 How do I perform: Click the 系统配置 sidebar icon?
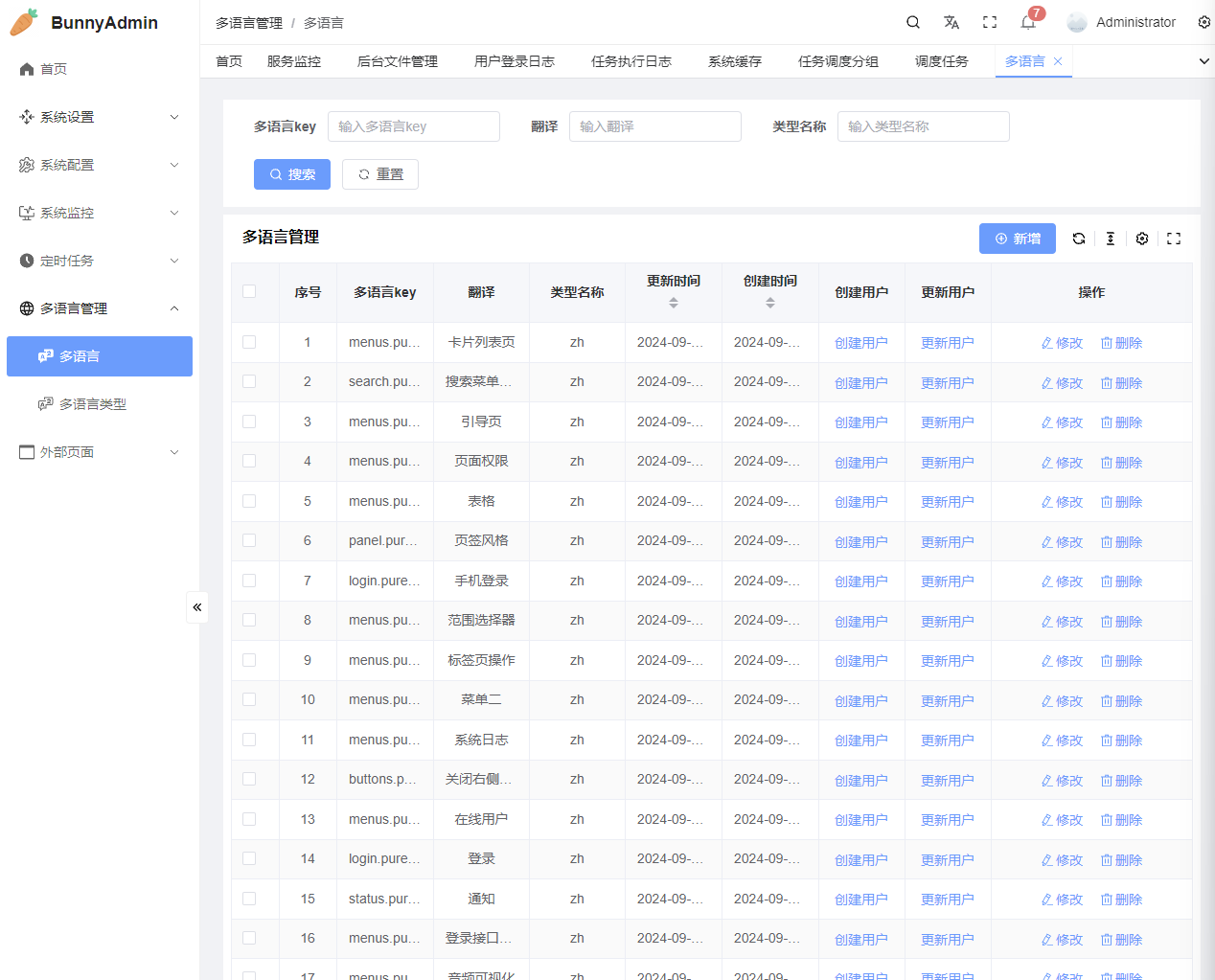coord(27,165)
